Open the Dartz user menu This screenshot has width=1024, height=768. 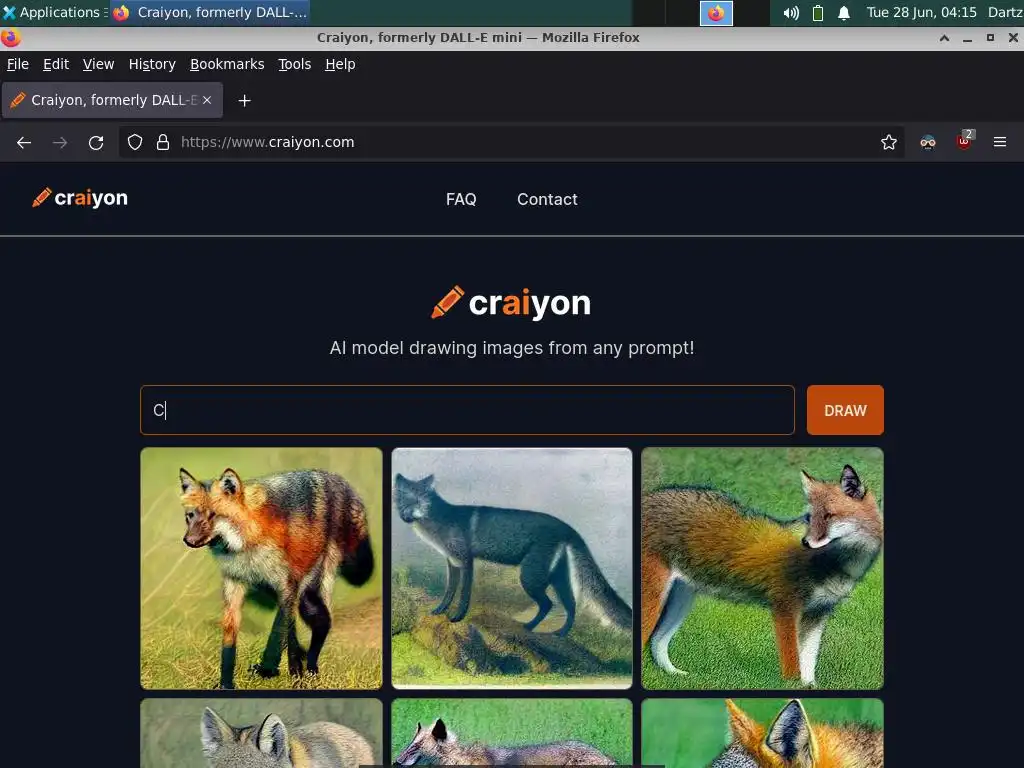click(1005, 12)
